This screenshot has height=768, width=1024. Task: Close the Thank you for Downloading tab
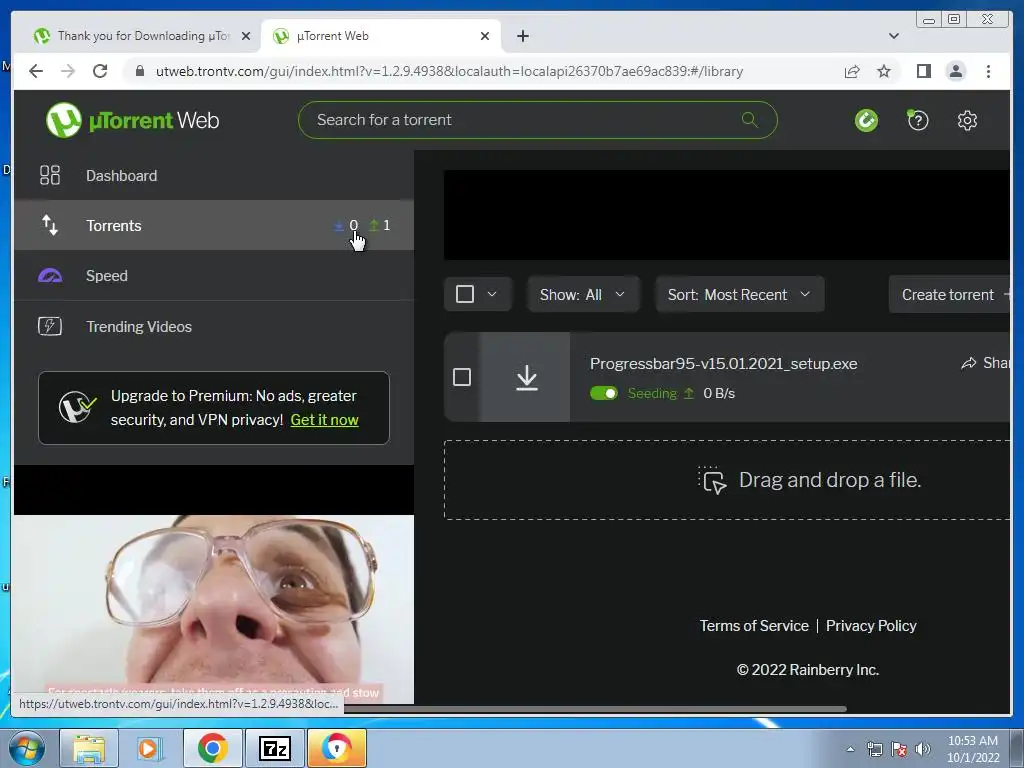246,36
